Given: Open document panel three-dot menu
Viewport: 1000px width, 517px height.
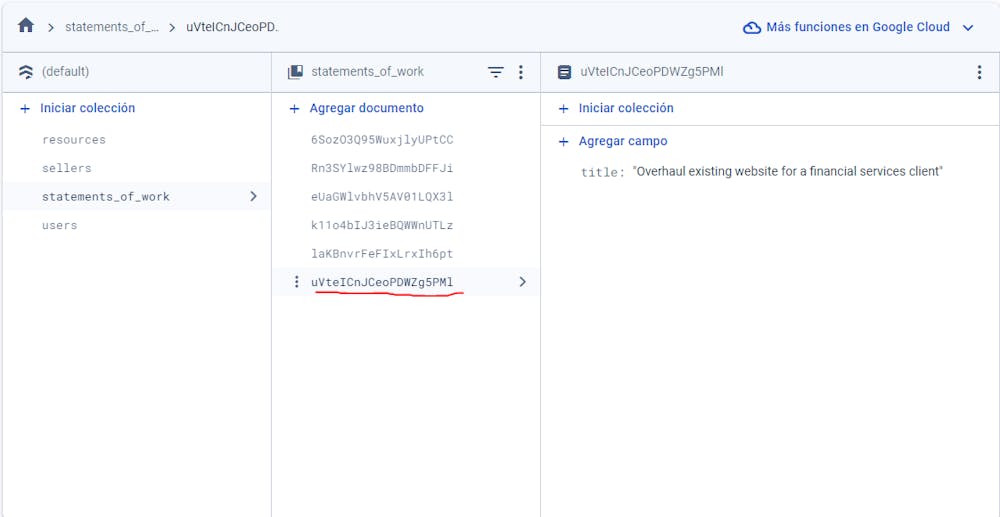Looking at the screenshot, I should (x=979, y=72).
